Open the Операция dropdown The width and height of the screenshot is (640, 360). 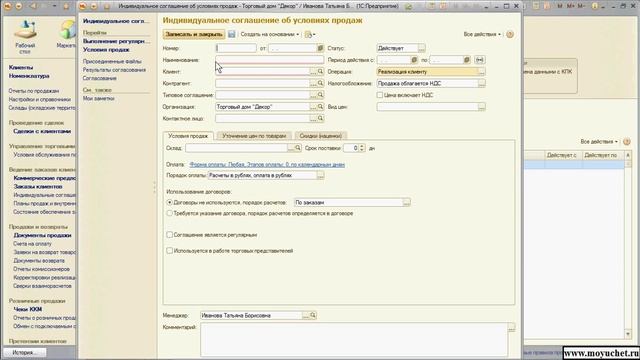(482, 72)
